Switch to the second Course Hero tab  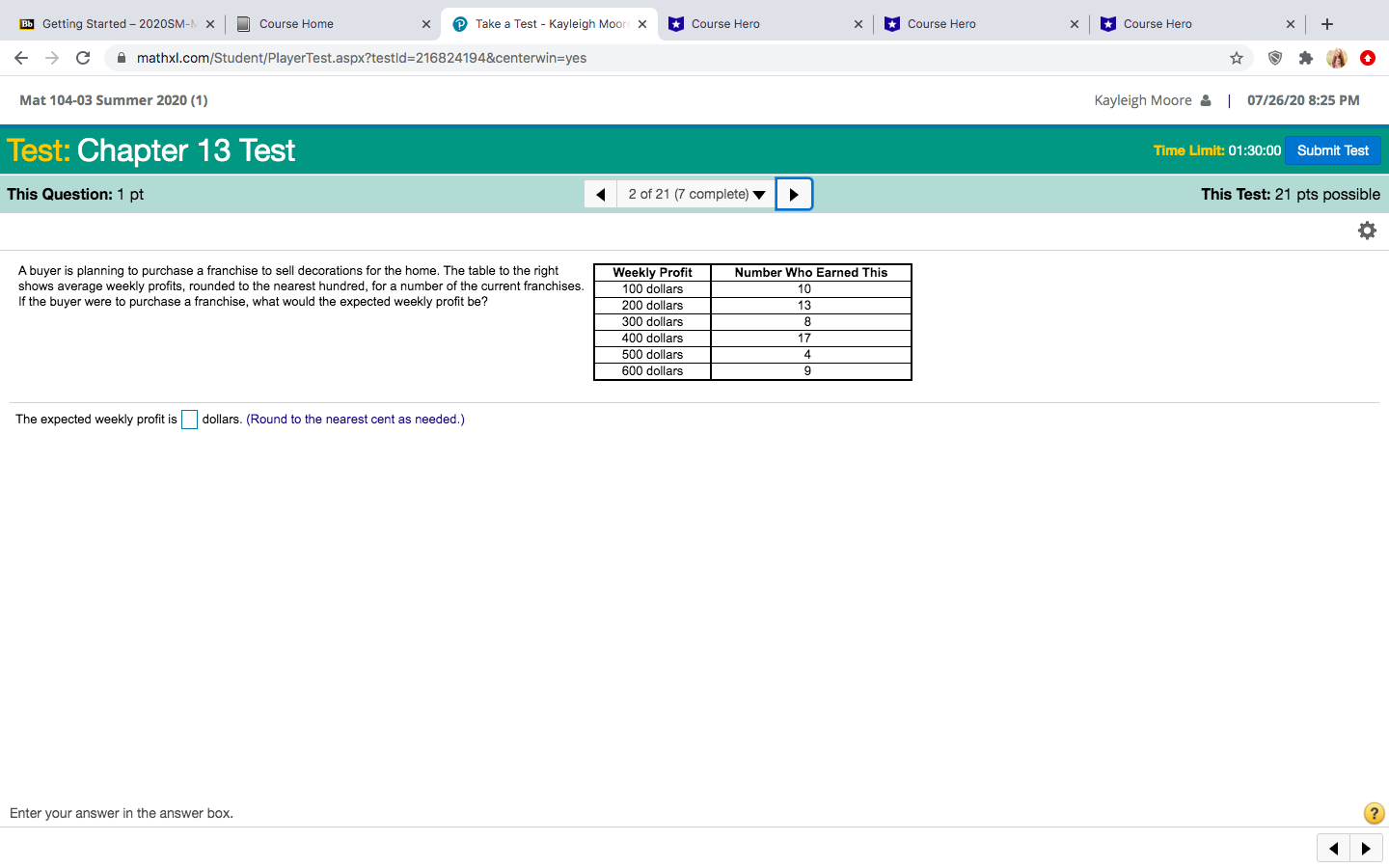[x=982, y=24]
